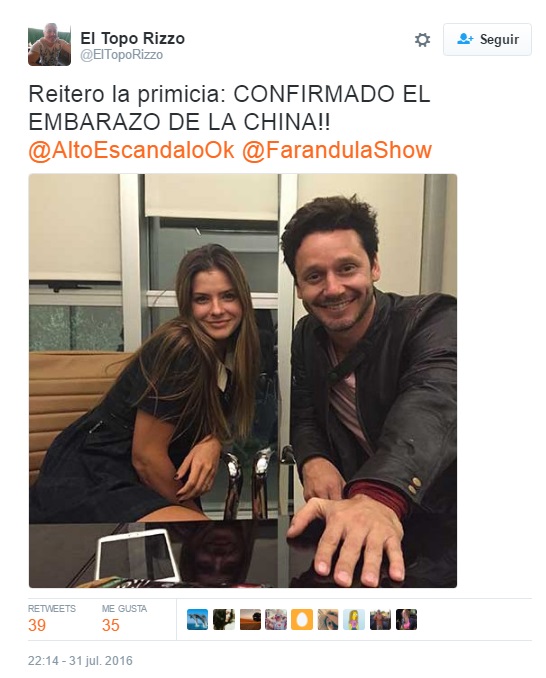
Task: Click the Seguir follow button
Action: pyautogui.click(x=487, y=39)
